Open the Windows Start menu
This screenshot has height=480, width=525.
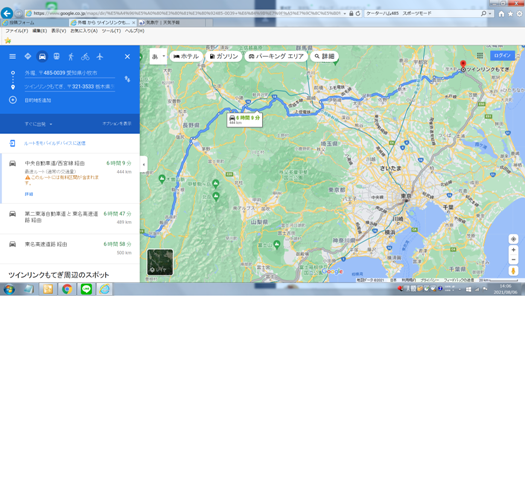pos(9,289)
